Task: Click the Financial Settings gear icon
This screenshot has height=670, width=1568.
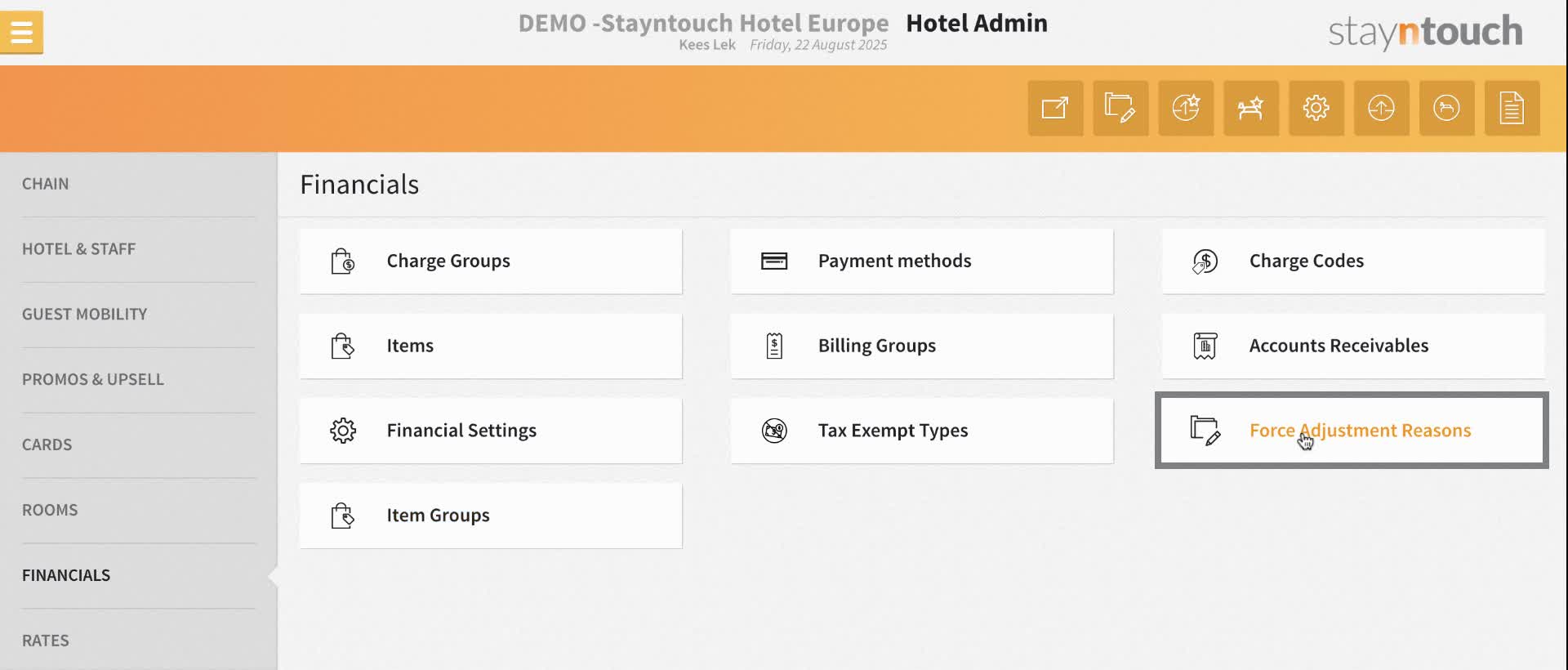Action: click(343, 431)
